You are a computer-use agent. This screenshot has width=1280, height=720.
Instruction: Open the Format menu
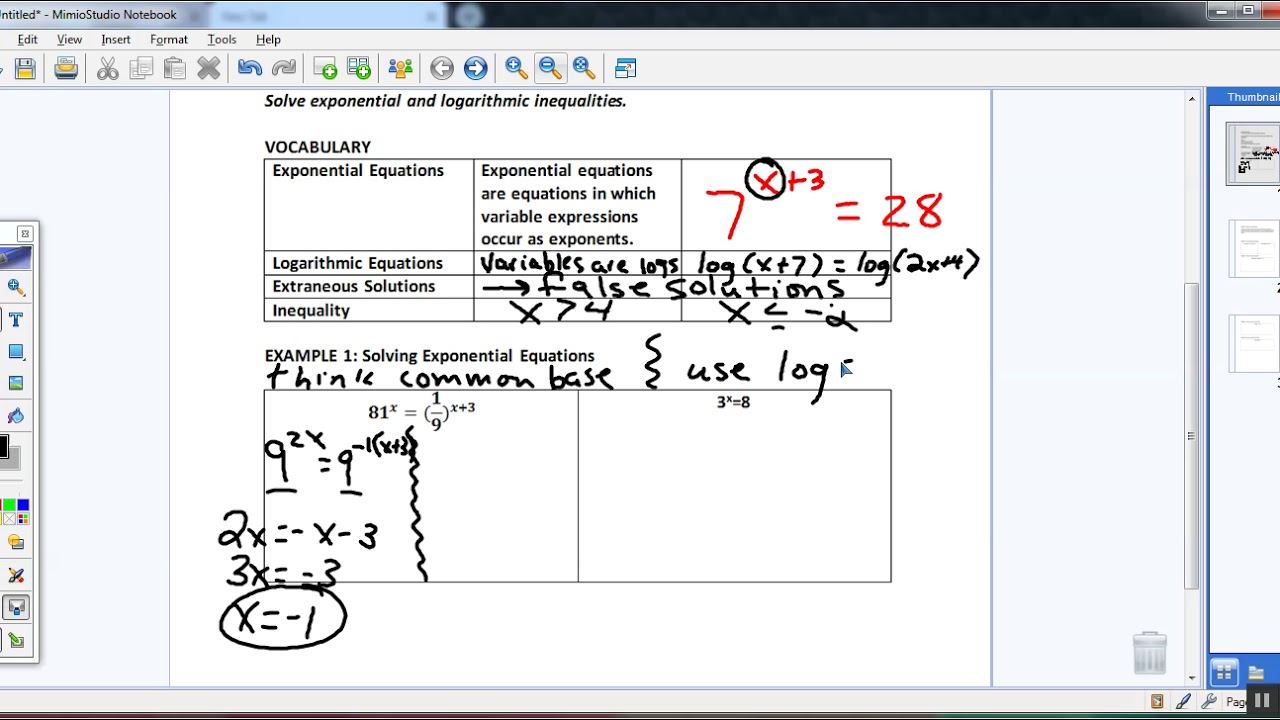(x=169, y=39)
